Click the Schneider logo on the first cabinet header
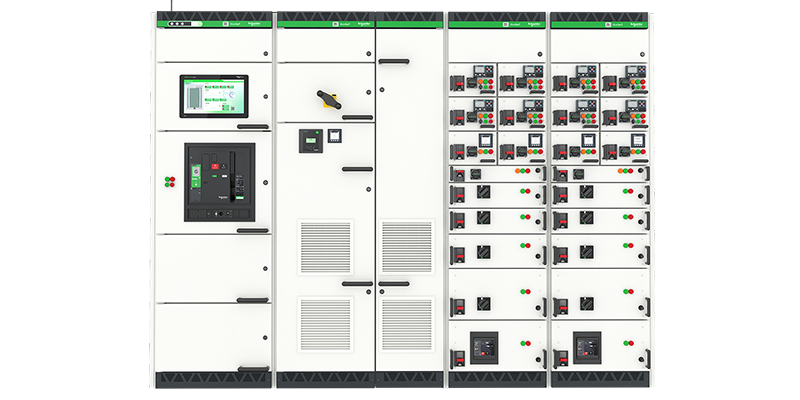 click(x=254, y=24)
